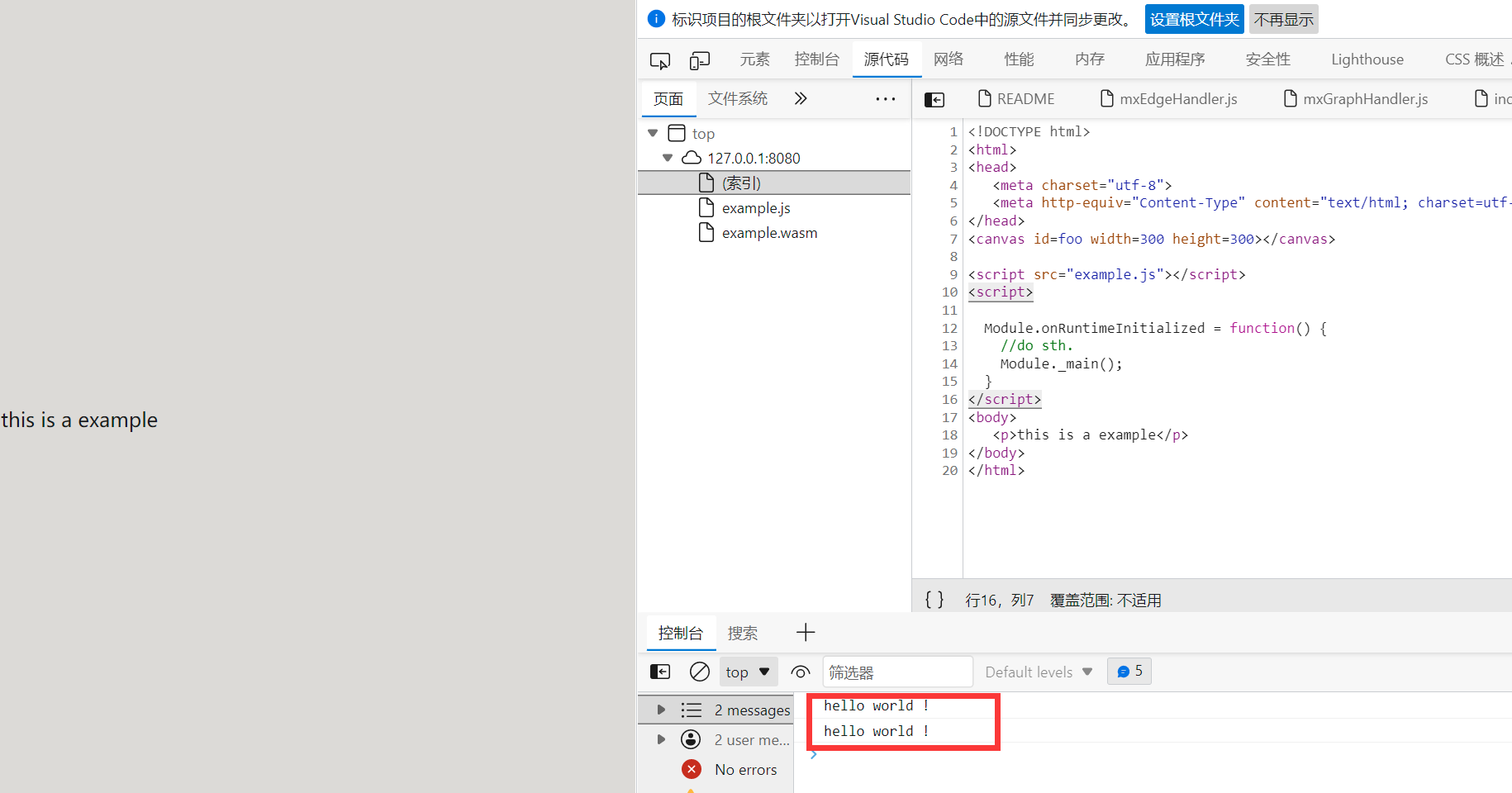The image size is (1512, 793).
Task: Open the Default levels dropdown
Action: [x=1039, y=672]
